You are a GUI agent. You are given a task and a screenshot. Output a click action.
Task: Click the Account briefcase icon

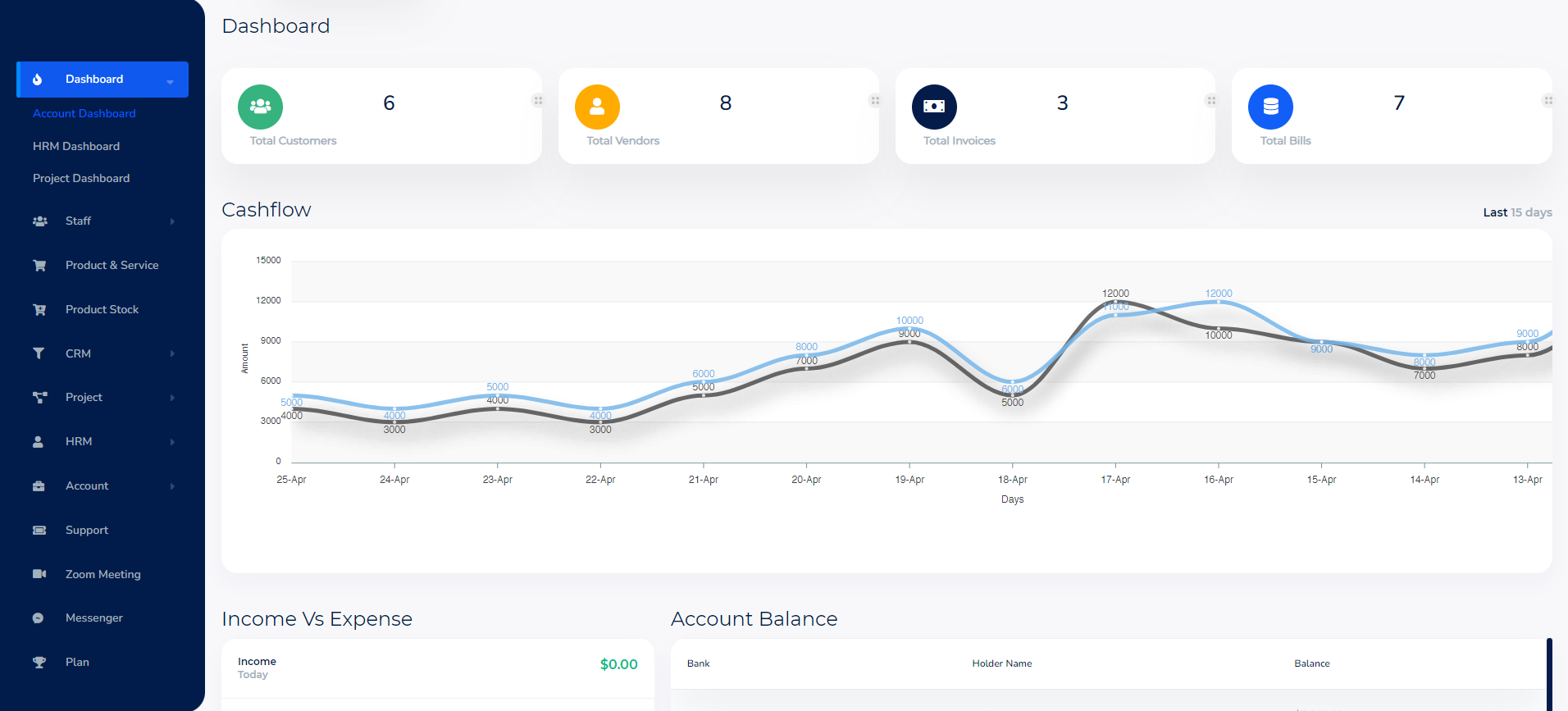pos(39,486)
